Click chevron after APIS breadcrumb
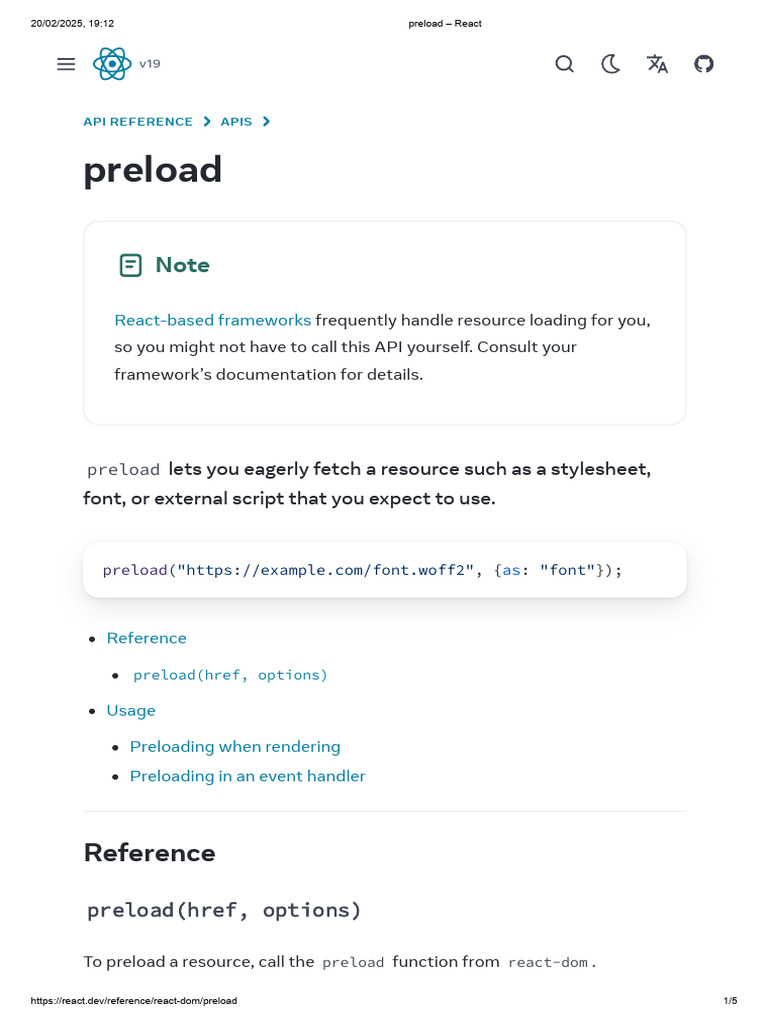The width and height of the screenshot is (768, 1024). (x=266, y=122)
